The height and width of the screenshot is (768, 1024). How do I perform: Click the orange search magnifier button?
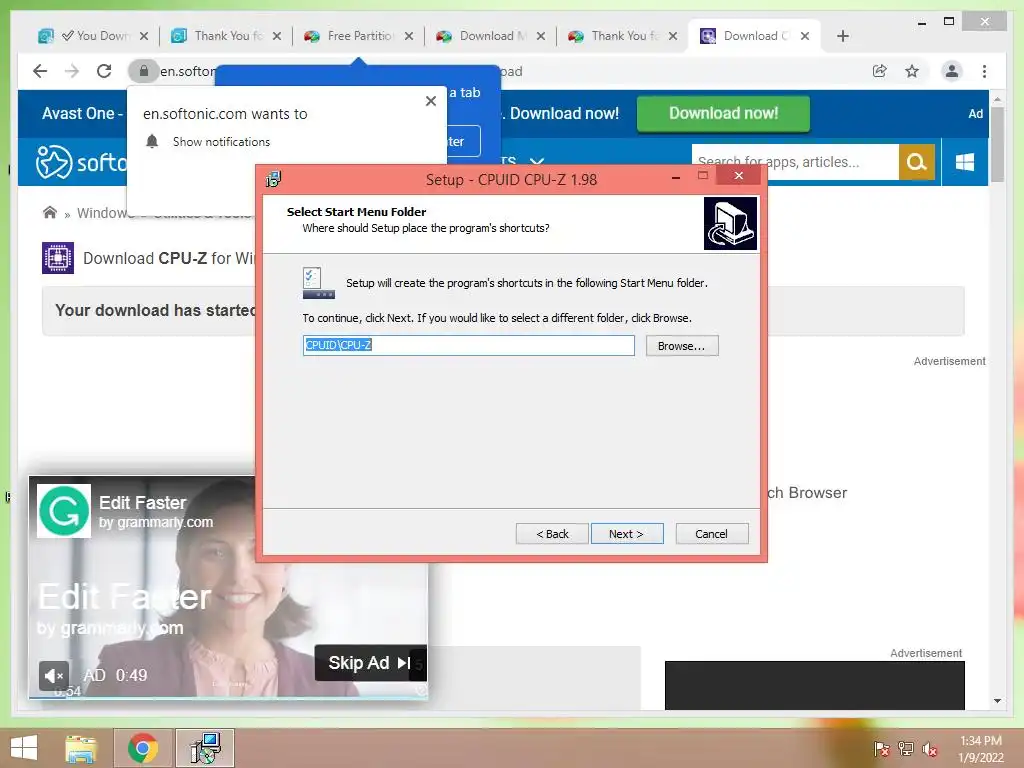point(916,161)
